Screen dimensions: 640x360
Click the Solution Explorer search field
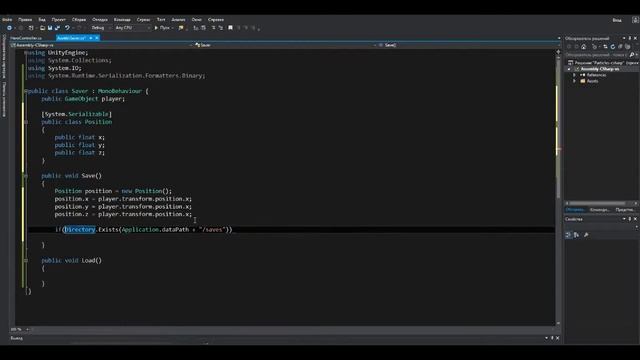(596, 55)
